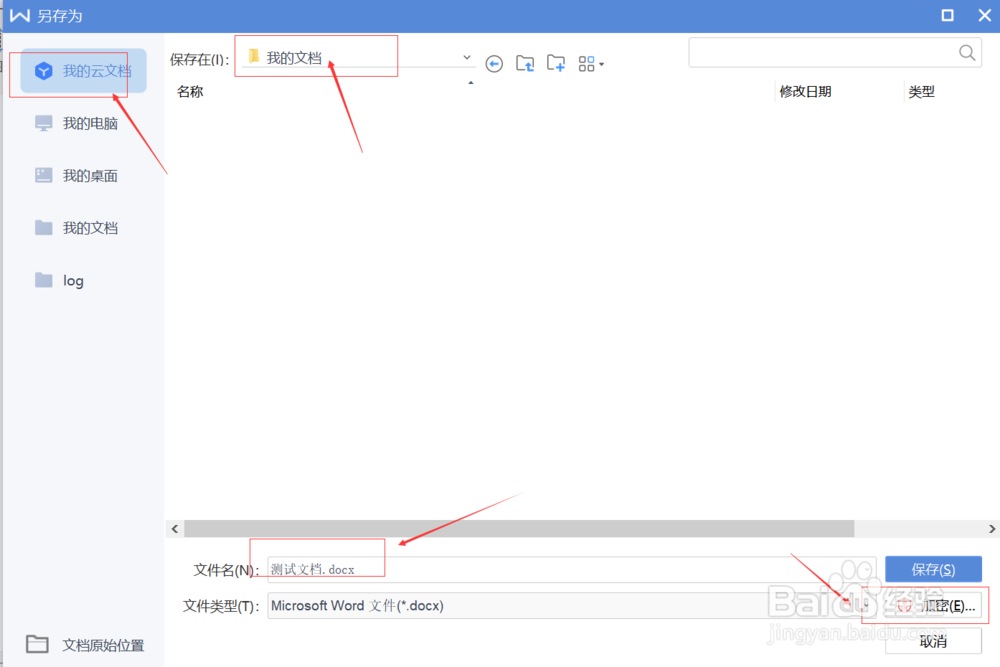Click the 文件名 input showing 测试文档.docx
Viewport: 1000px width, 667px height.
[320, 568]
